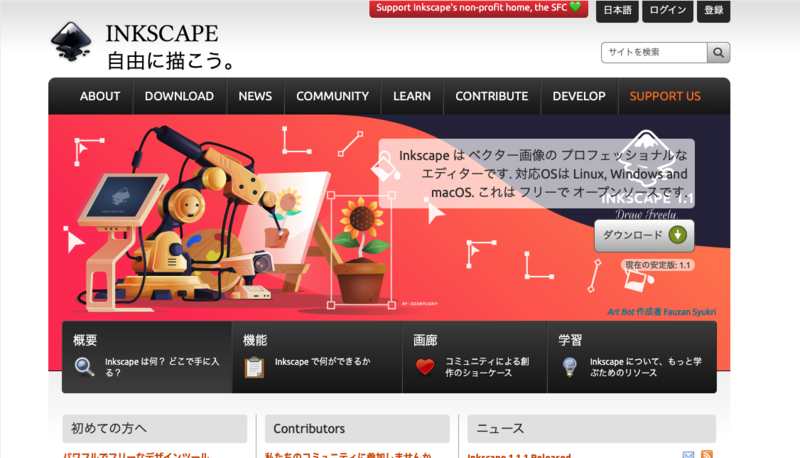The width and height of the screenshot is (800, 458).
Task: Open the 概要 overview panel link
Action: click(147, 357)
